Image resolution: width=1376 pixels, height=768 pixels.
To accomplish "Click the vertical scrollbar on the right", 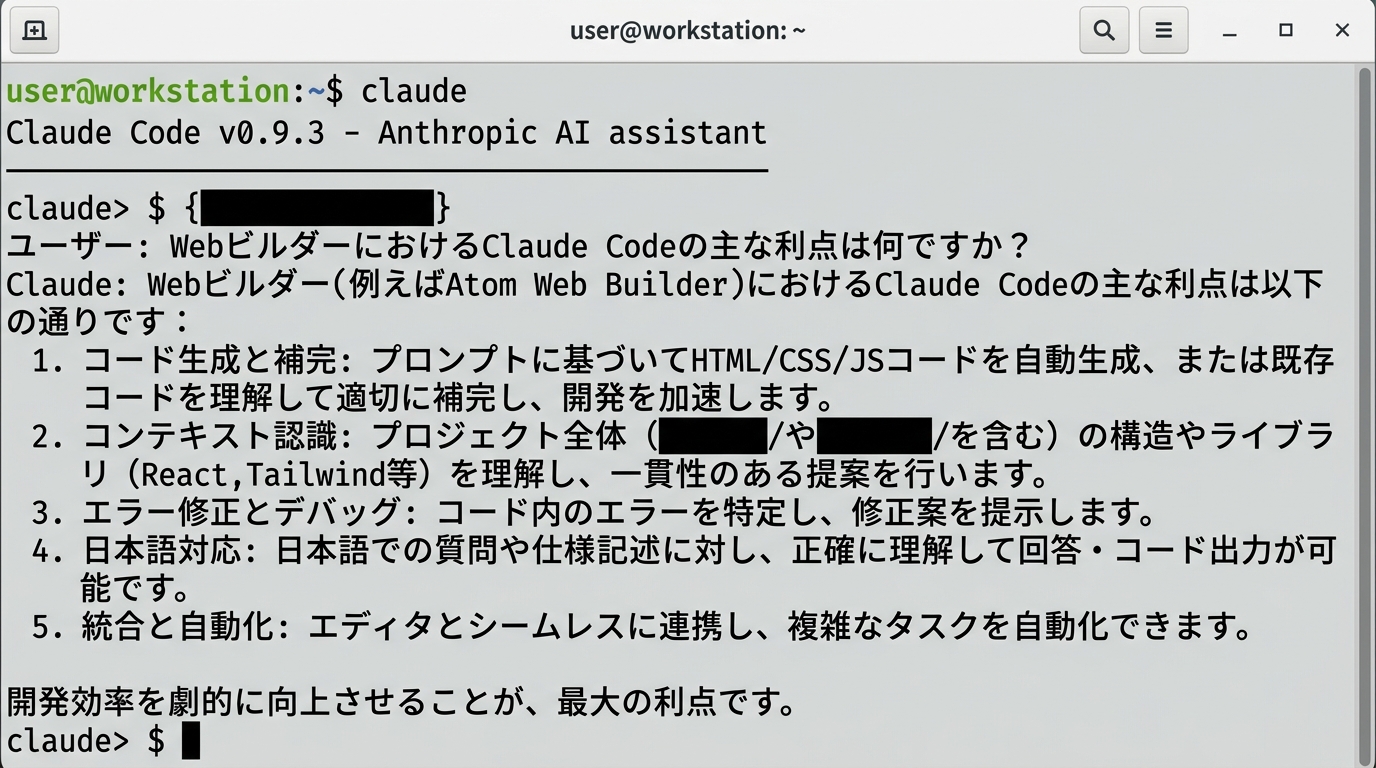I will click(x=1364, y=400).
